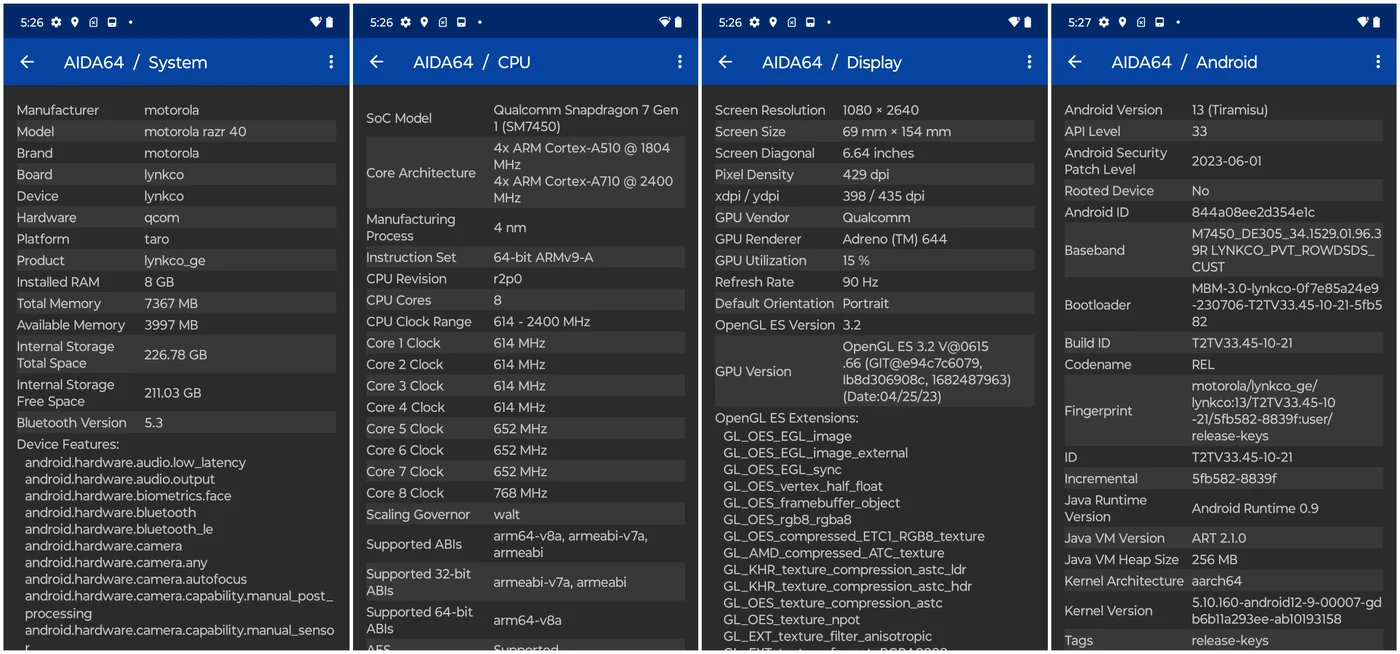Tap the 5:27 clock in Android screen
Screen dimensions: 1400x654
point(1079,22)
